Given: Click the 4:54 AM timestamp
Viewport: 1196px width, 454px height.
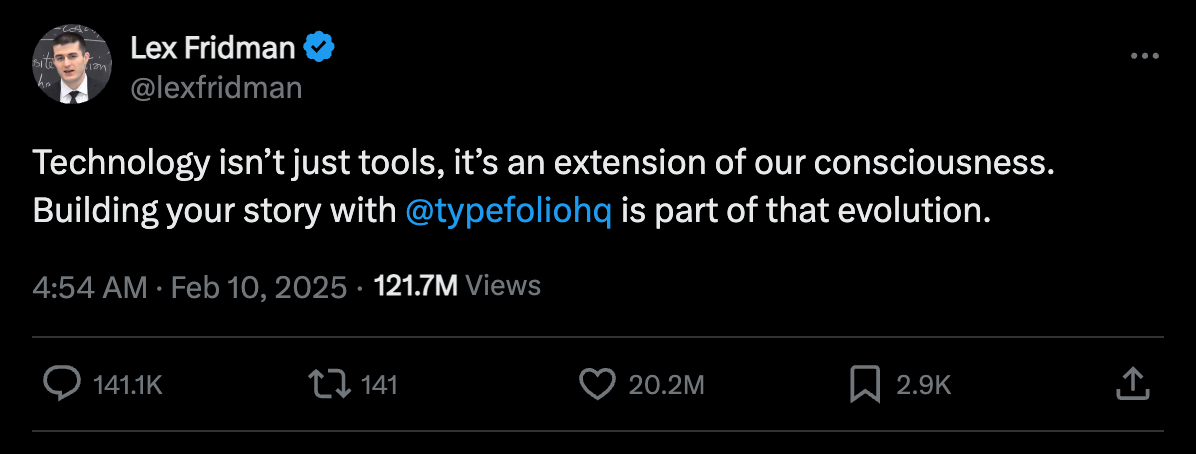Looking at the screenshot, I should pyautogui.click(x=90, y=287).
